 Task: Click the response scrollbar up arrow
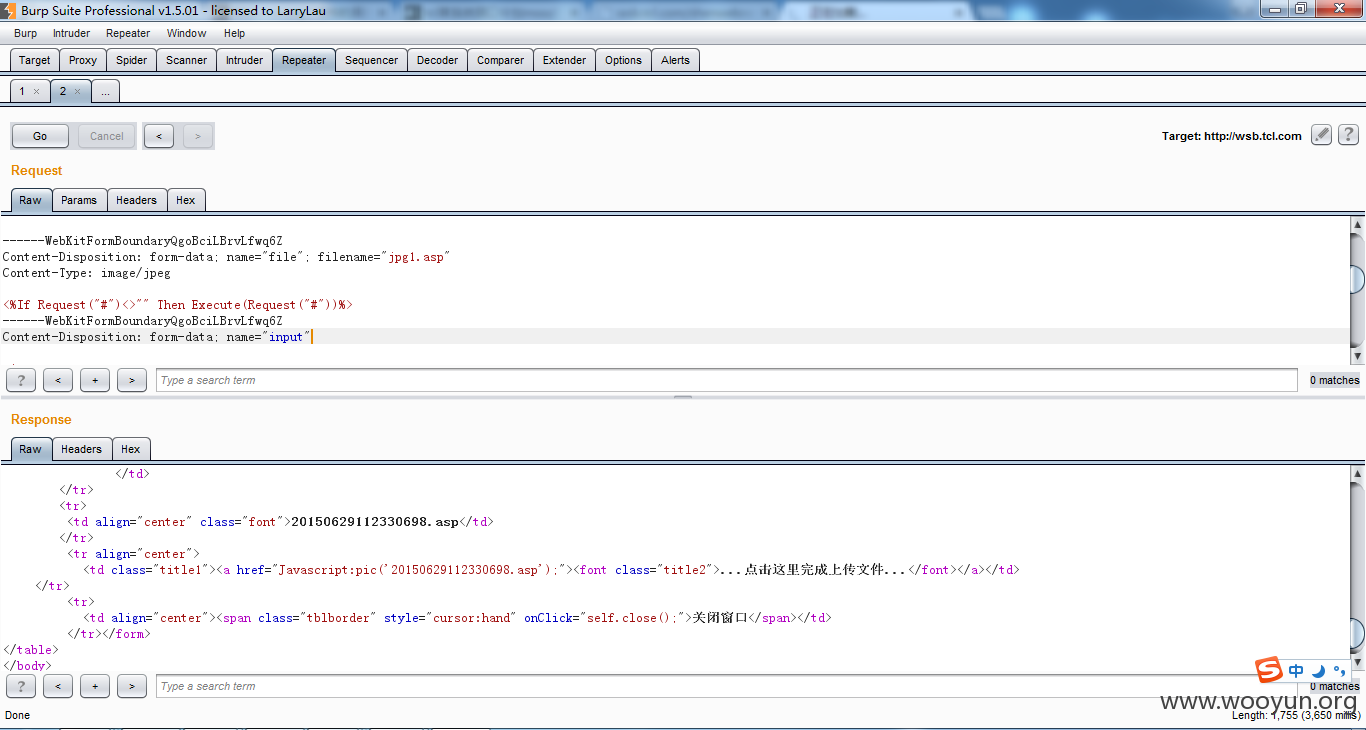pos(1357,473)
